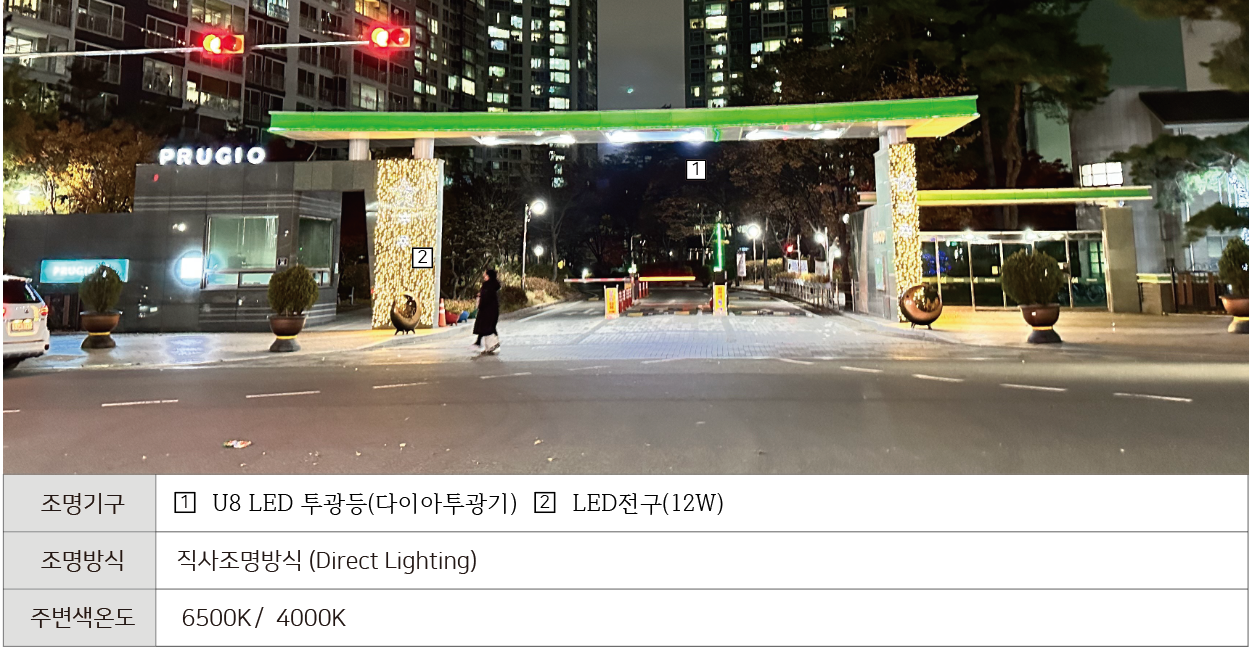Click the LED전구(12W) label
The image size is (1252, 650).
(x=647, y=504)
